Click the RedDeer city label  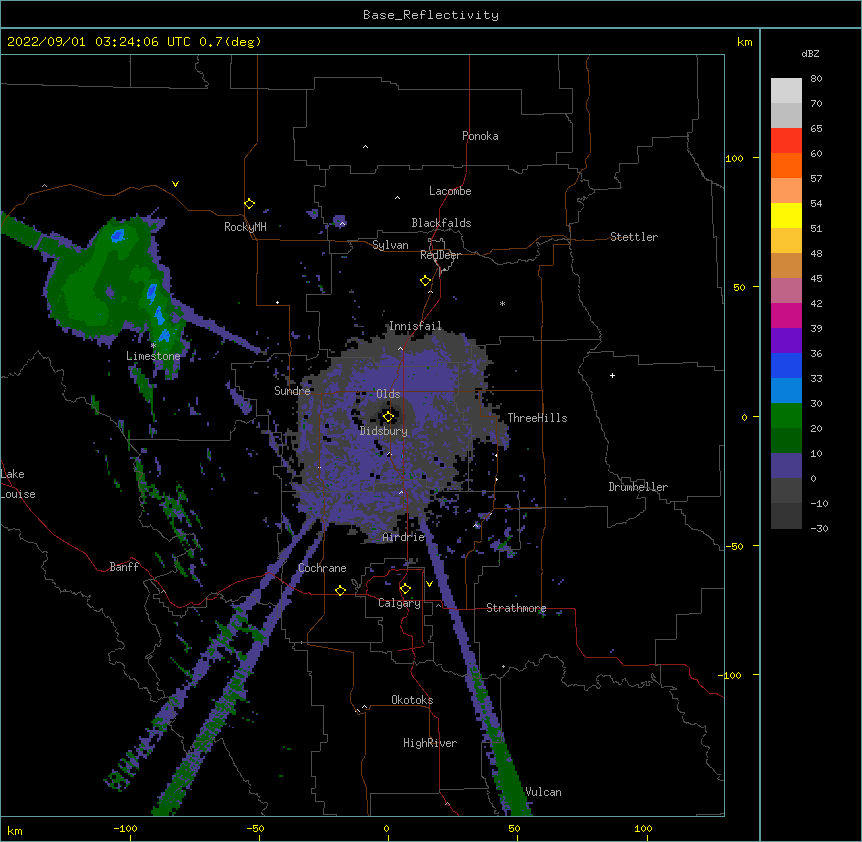click(x=440, y=256)
